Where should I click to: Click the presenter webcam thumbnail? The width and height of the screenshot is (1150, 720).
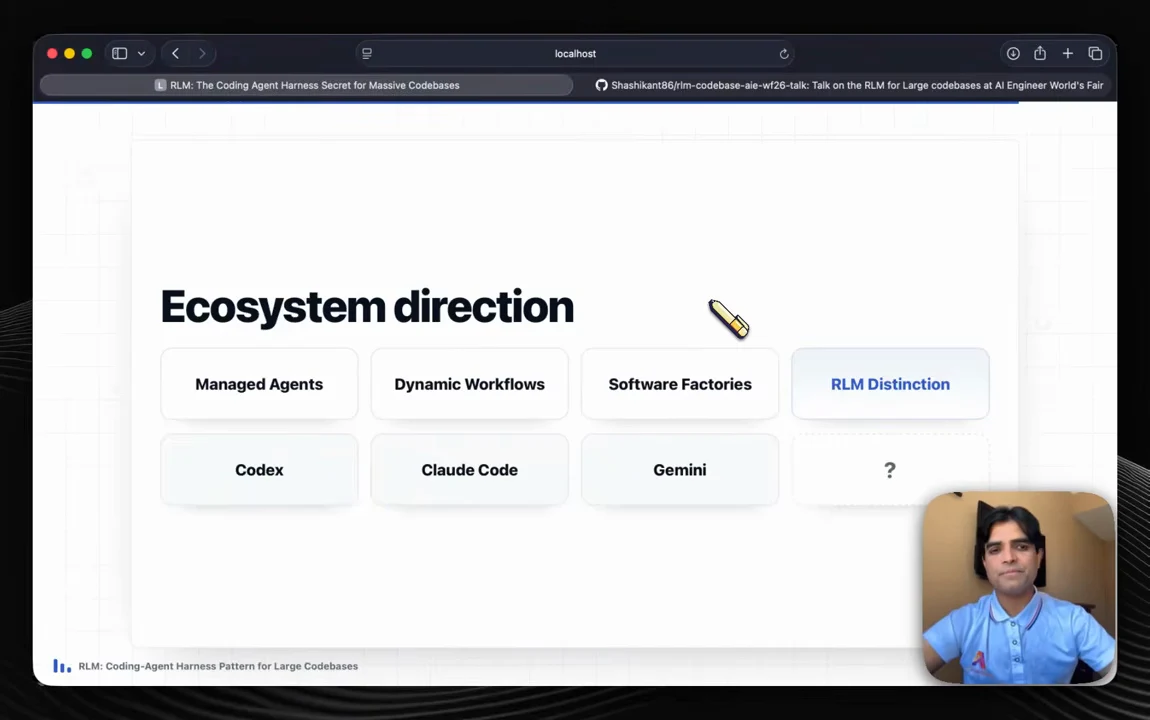(1019, 587)
